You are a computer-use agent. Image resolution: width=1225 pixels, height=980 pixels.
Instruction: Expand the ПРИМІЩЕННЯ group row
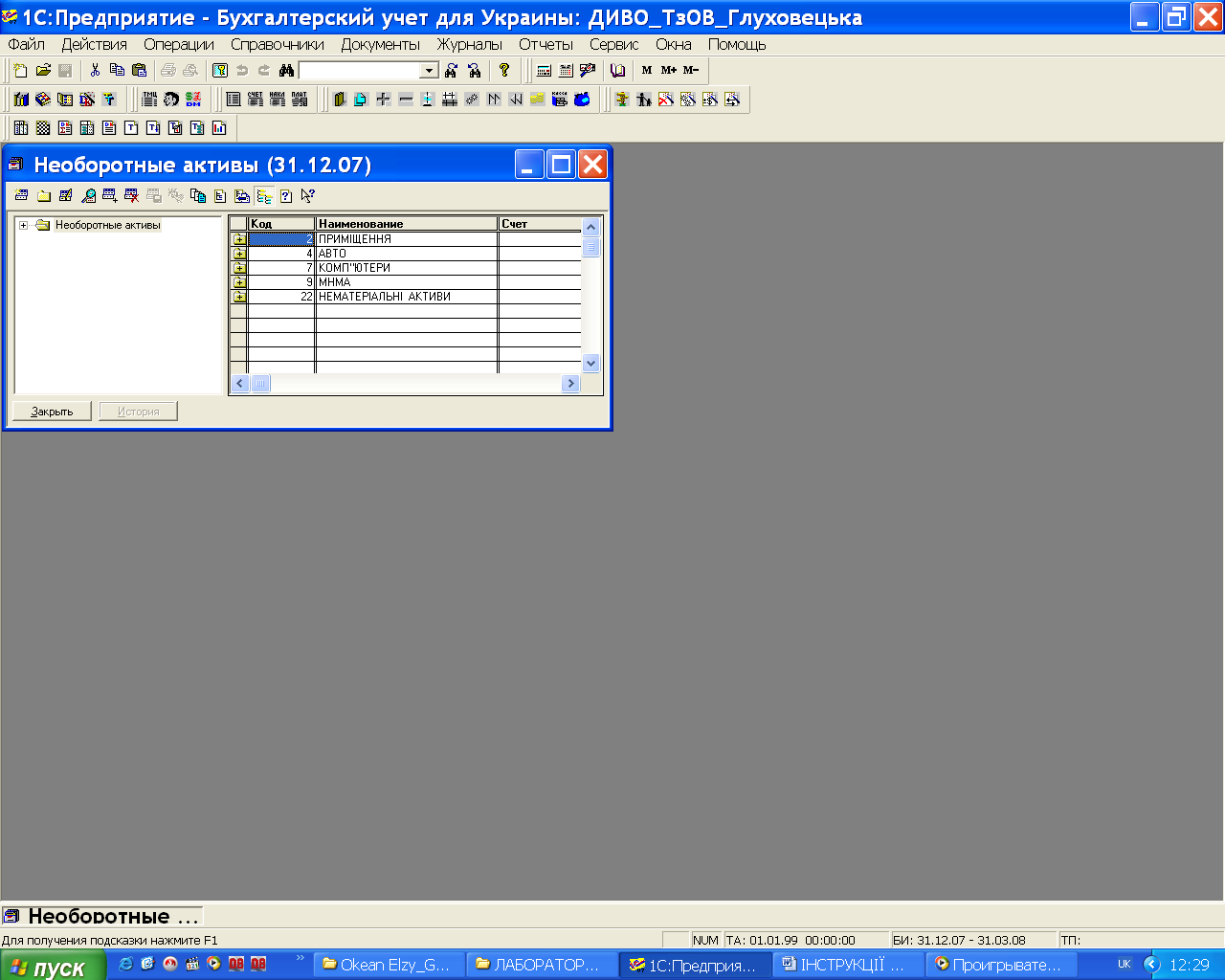pos(239,239)
